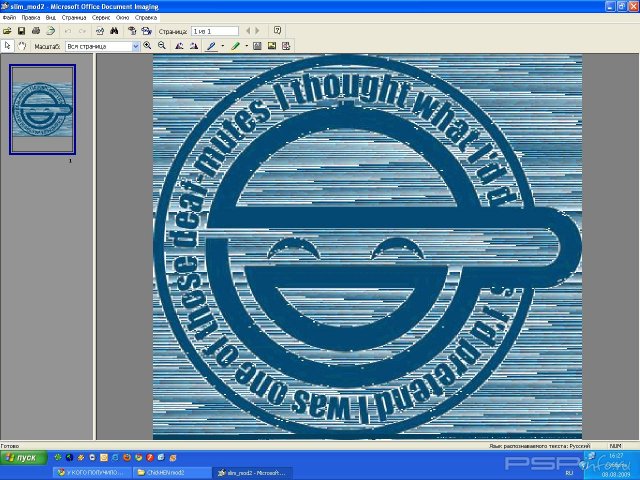
Task: Click the Print icon
Action: click(36, 31)
